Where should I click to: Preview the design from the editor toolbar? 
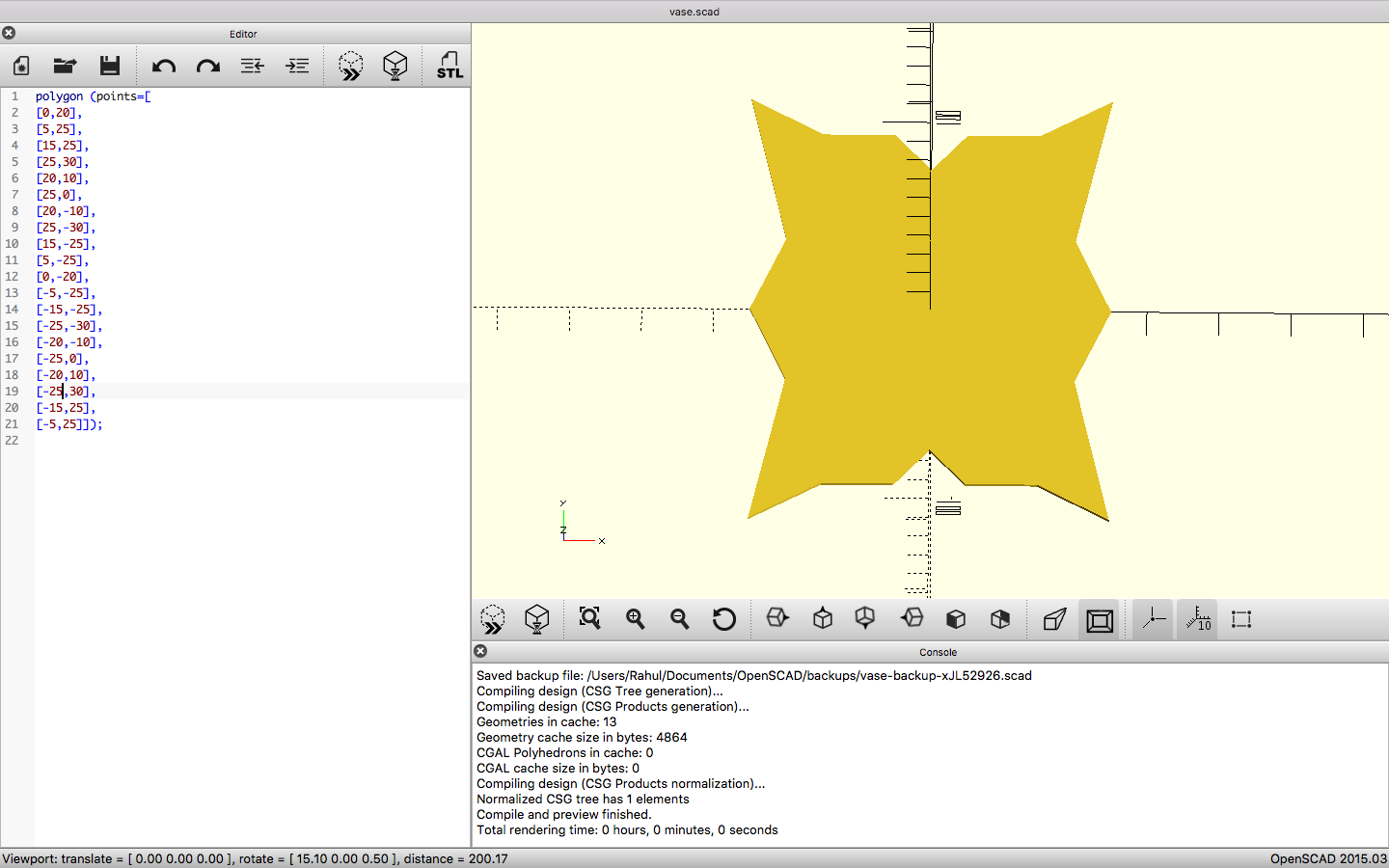click(351, 66)
